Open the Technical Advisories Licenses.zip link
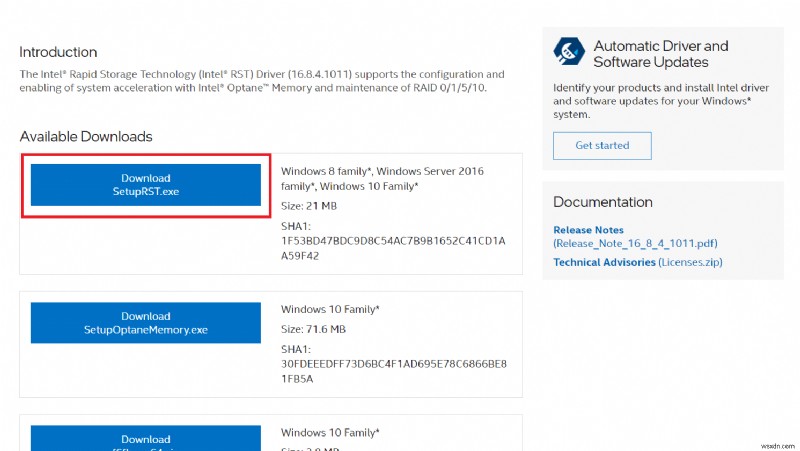800x451 pixels. pyautogui.click(x=638, y=262)
